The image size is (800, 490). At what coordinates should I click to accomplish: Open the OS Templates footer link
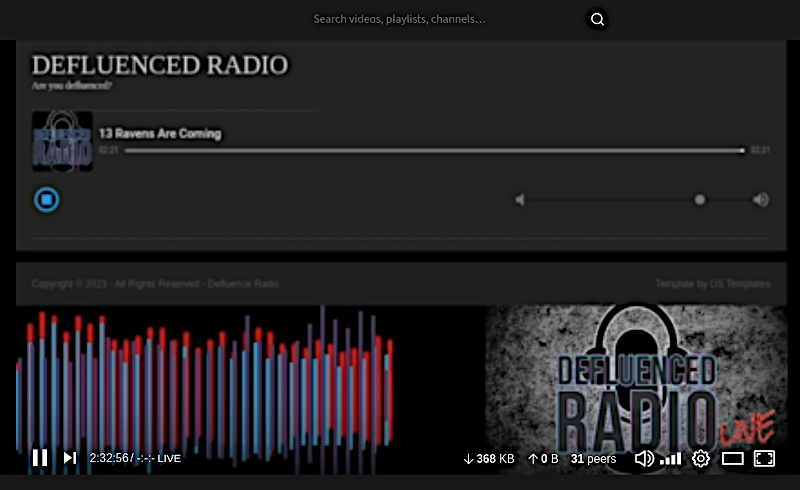coord(738,284)
